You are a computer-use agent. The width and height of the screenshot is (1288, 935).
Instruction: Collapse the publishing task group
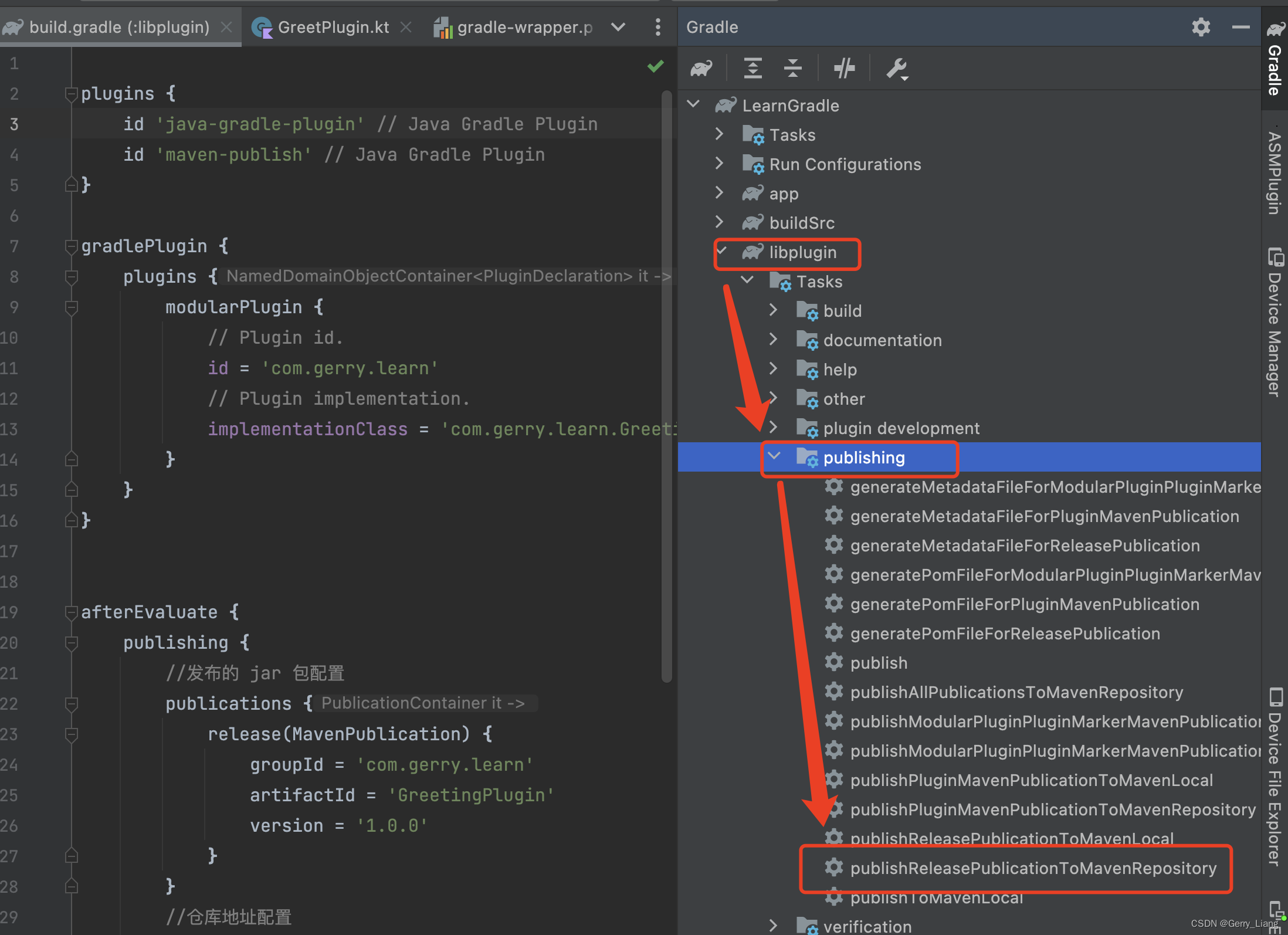(x=774, y=456)
